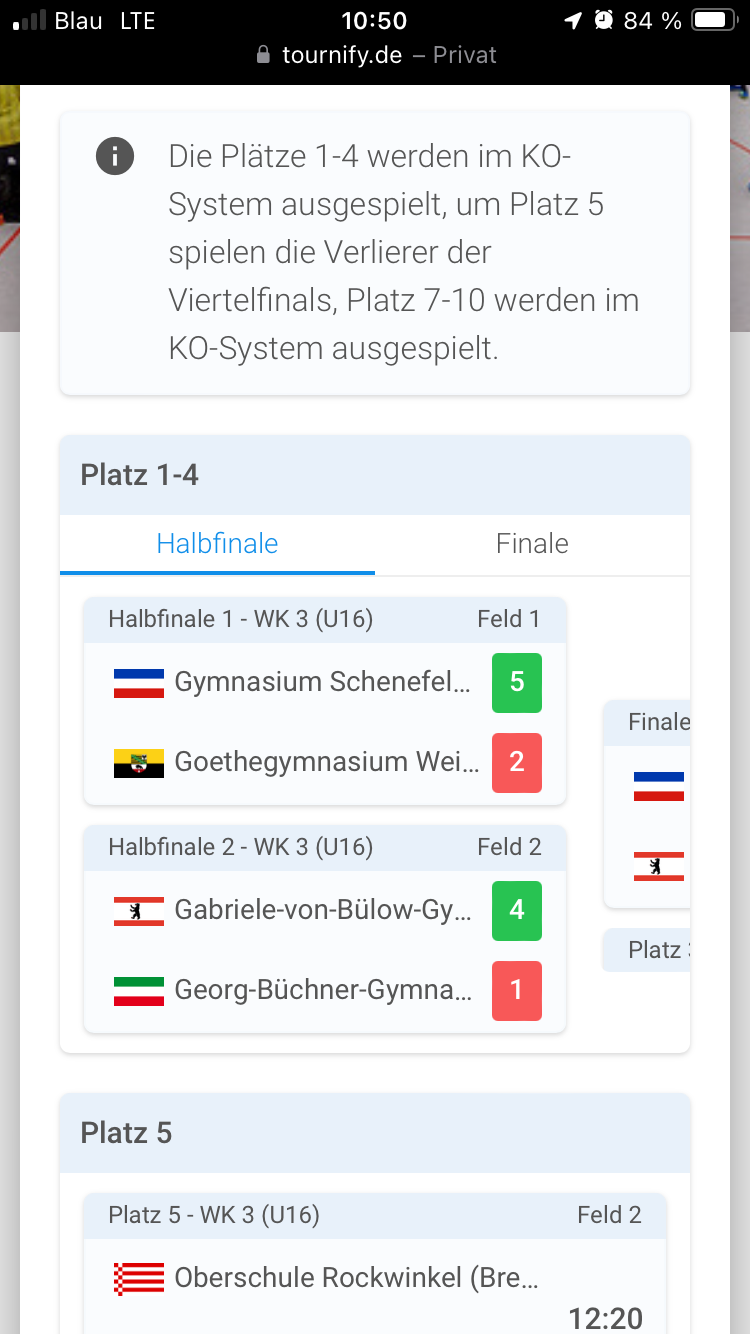Tap the tournify.de address bar

[375, 55]
